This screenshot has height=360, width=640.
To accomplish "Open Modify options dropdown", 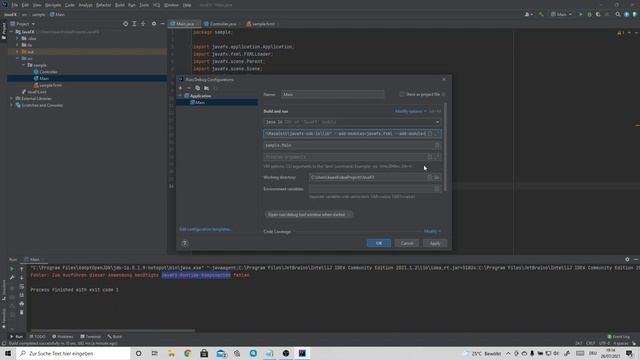I will (410, 111).
